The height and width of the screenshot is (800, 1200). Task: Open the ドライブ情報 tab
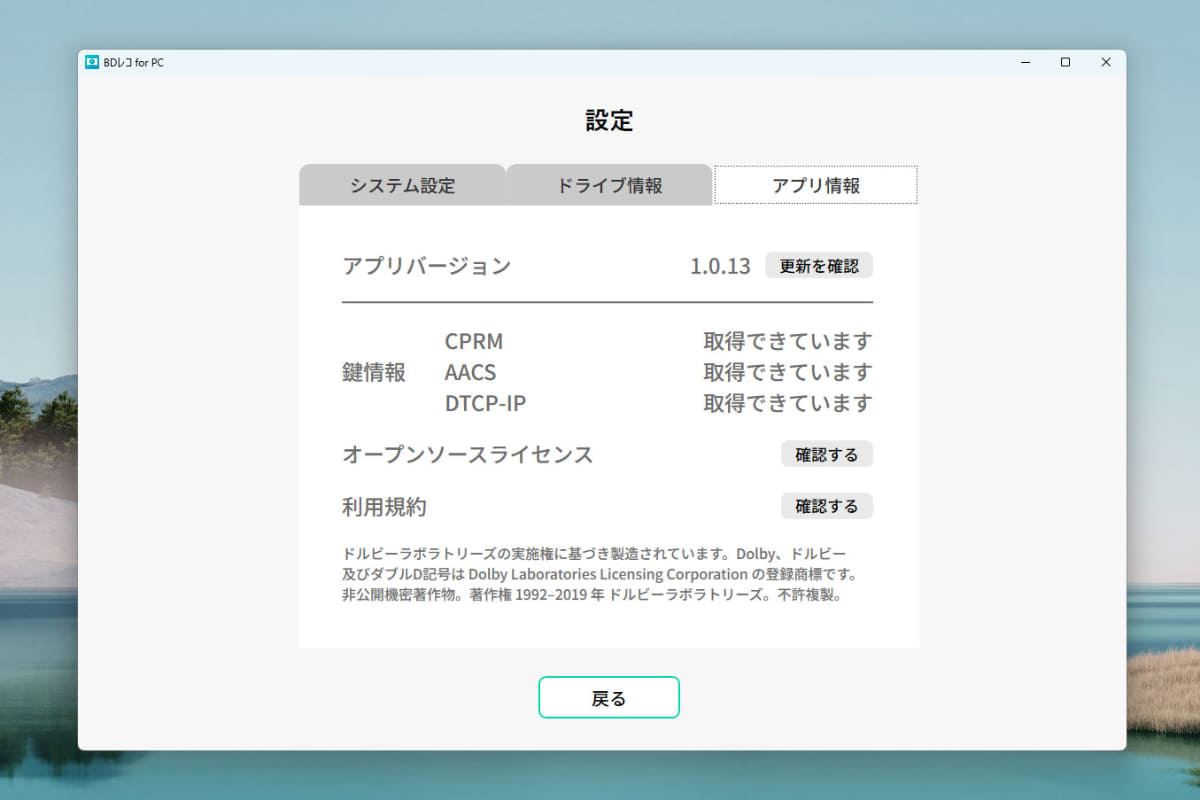pos(610,184)
